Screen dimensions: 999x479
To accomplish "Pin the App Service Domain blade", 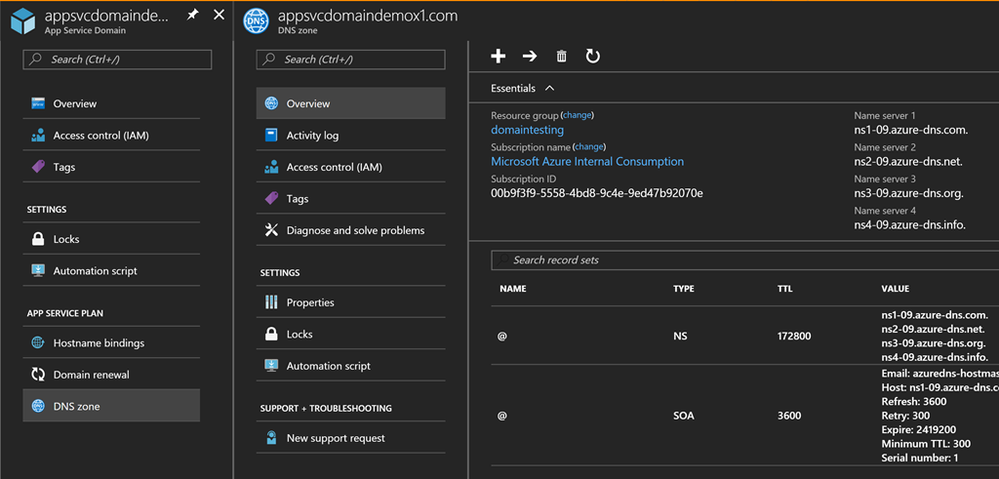I will [193, 15].
